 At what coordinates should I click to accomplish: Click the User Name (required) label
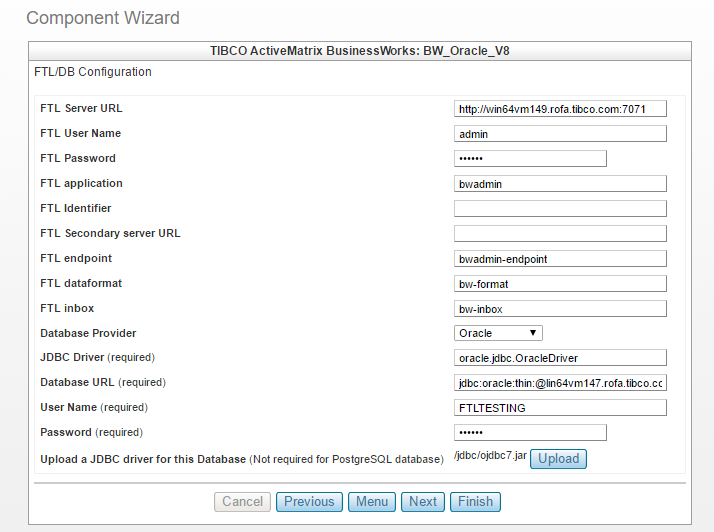point(94,407)
